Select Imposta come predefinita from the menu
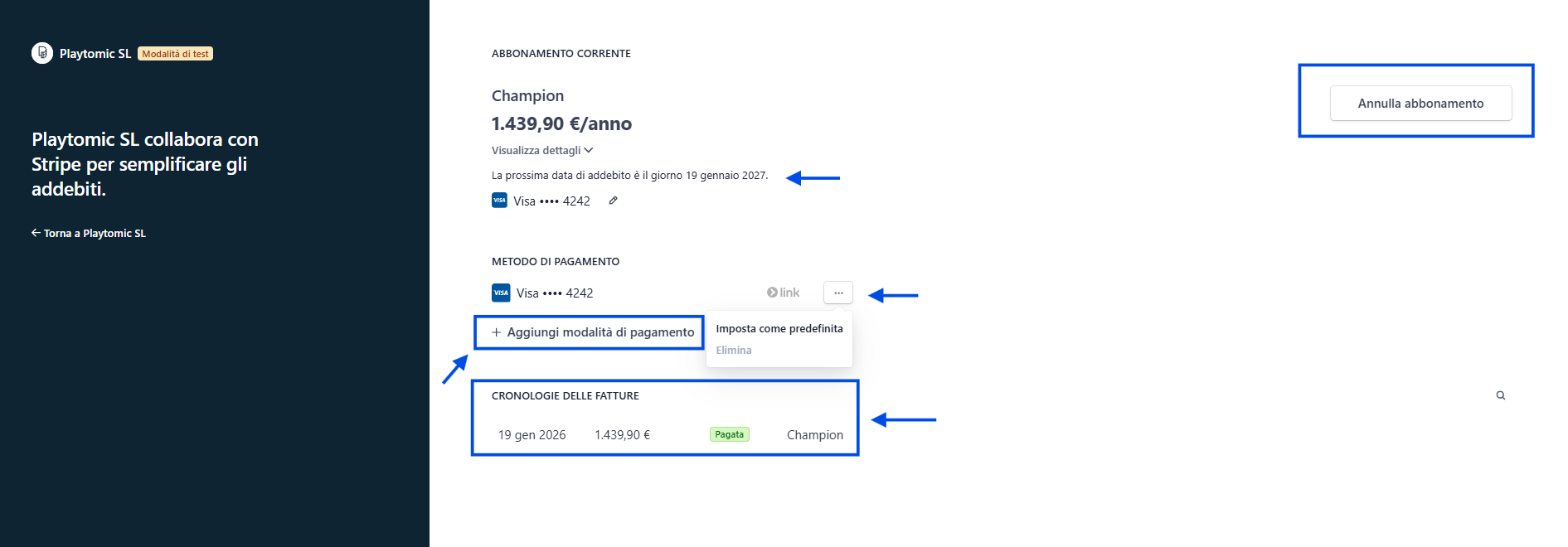 [779, 329]
